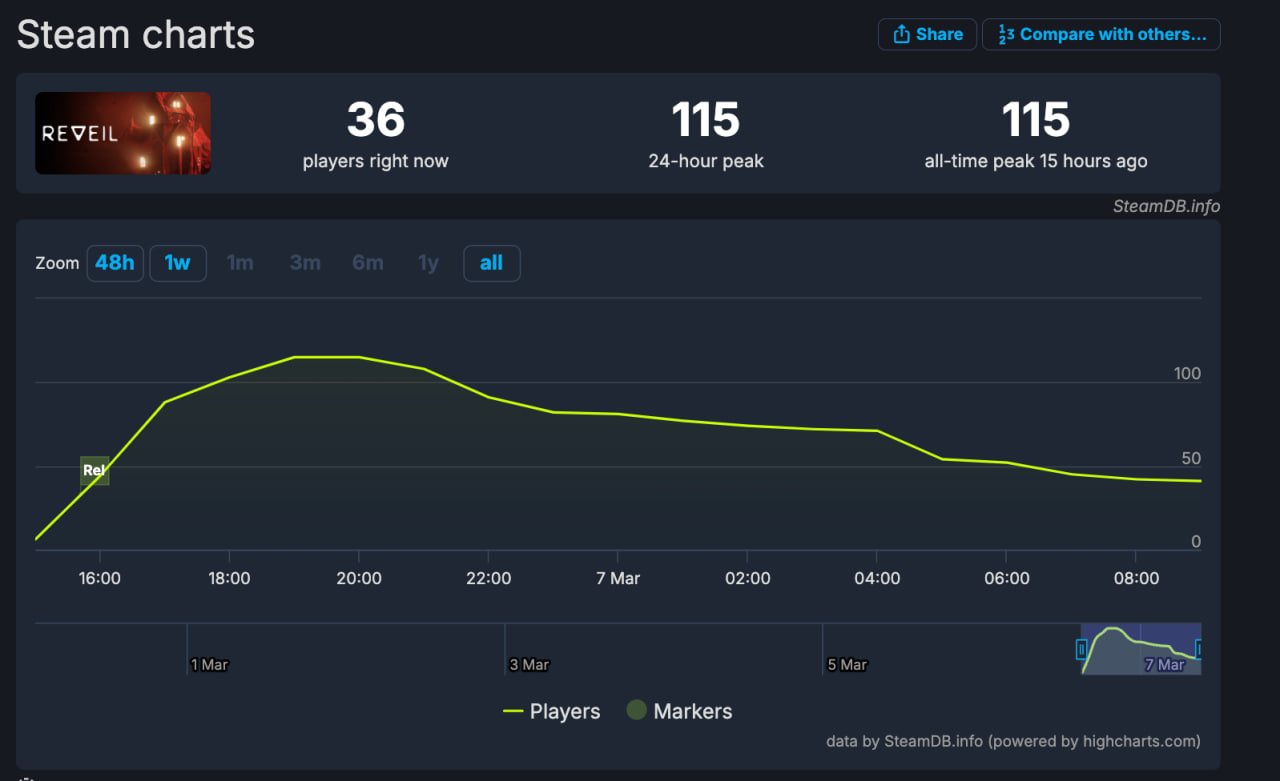Choose the 3m zoom option
The width and height of the screenshot is (1280, 781).
tap(305, 263)
